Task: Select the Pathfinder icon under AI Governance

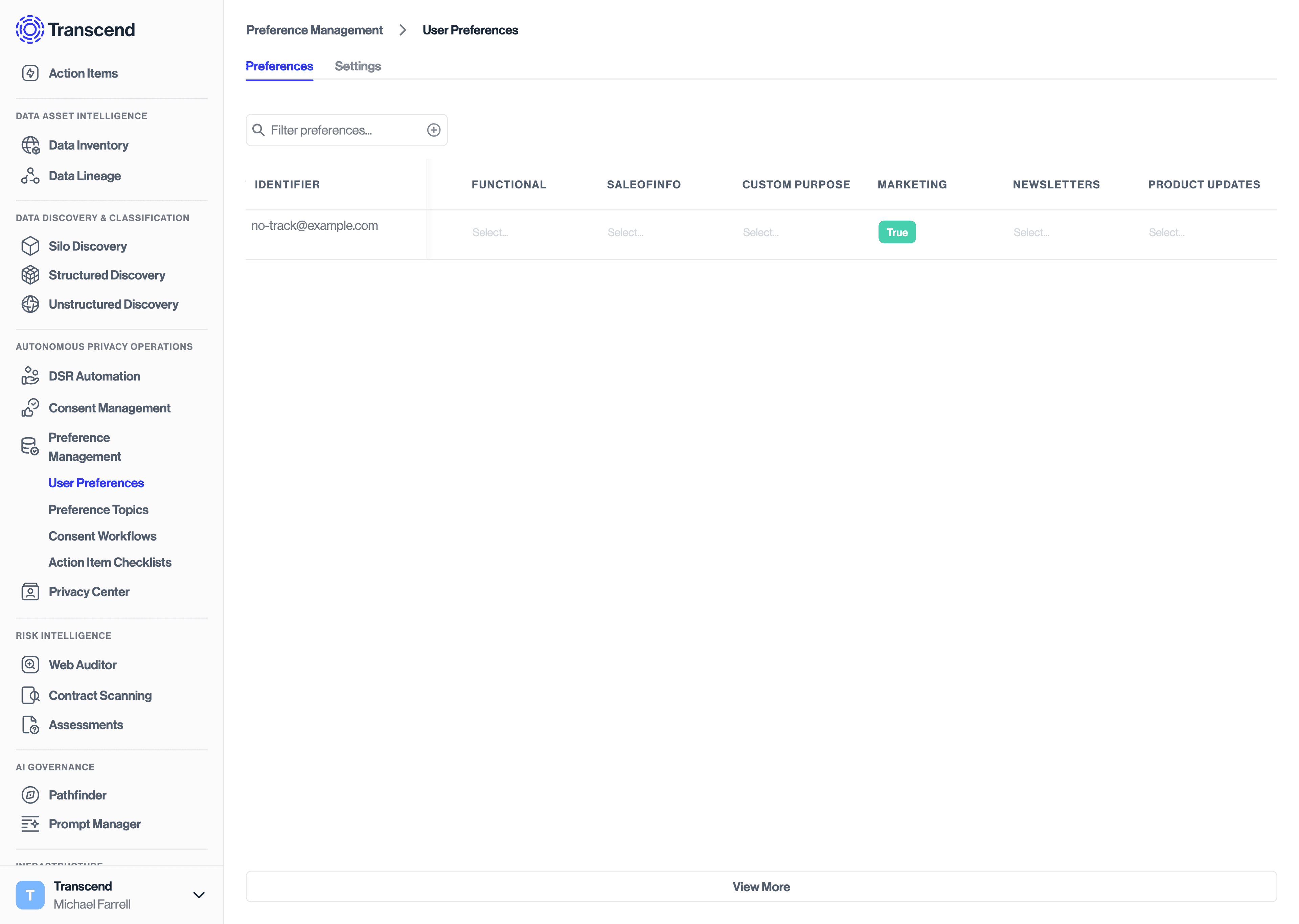Action: pyautogui.click(x=30, y=795)
